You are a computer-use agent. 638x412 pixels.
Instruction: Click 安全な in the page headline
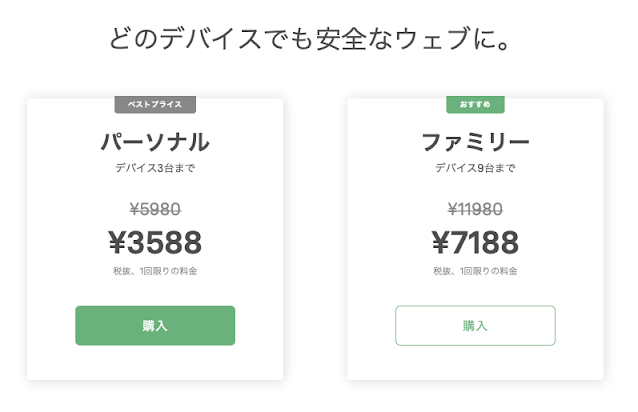tap(345, 42)
